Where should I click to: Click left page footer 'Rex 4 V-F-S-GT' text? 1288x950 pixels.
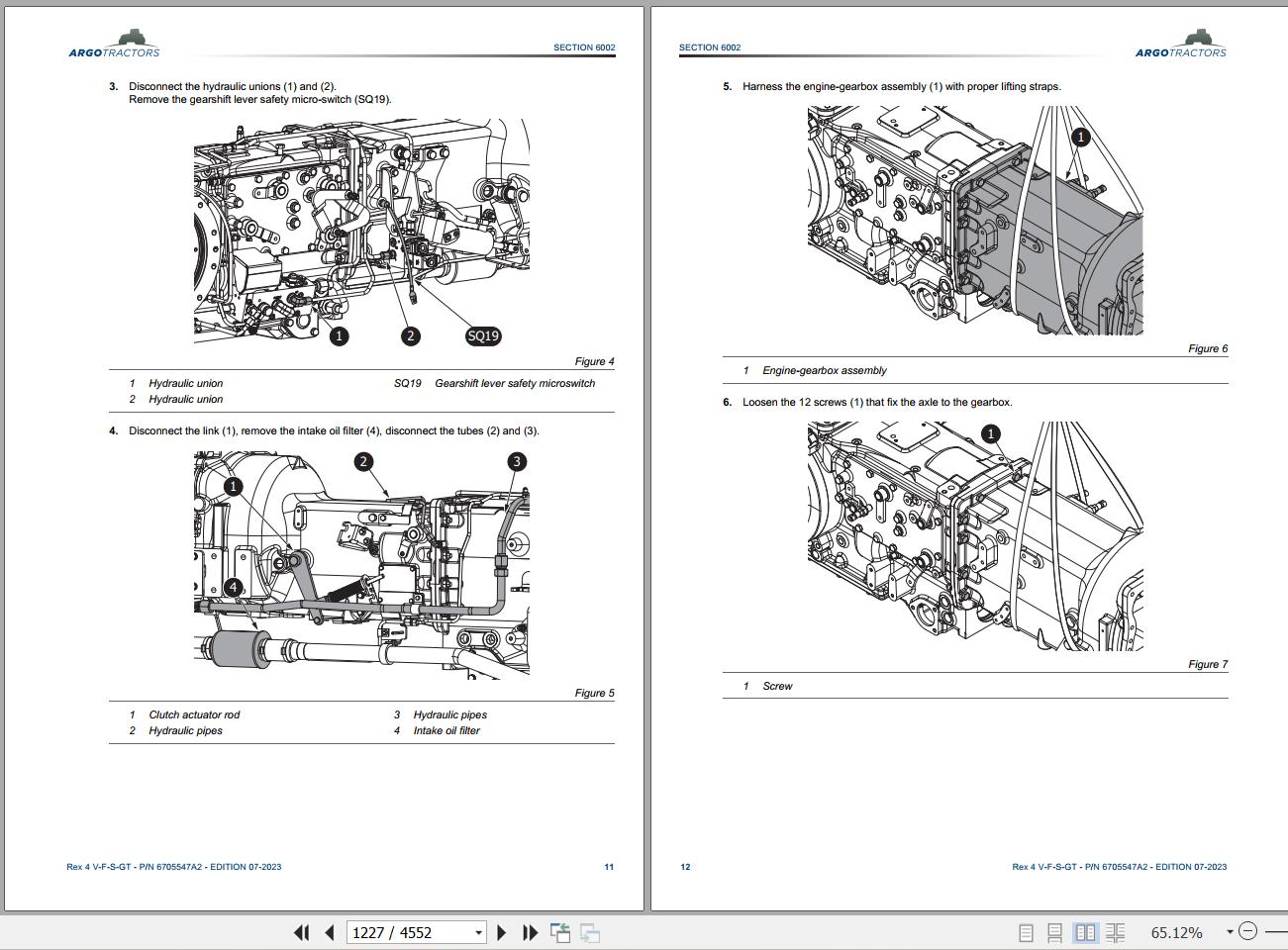coord(173,867)
